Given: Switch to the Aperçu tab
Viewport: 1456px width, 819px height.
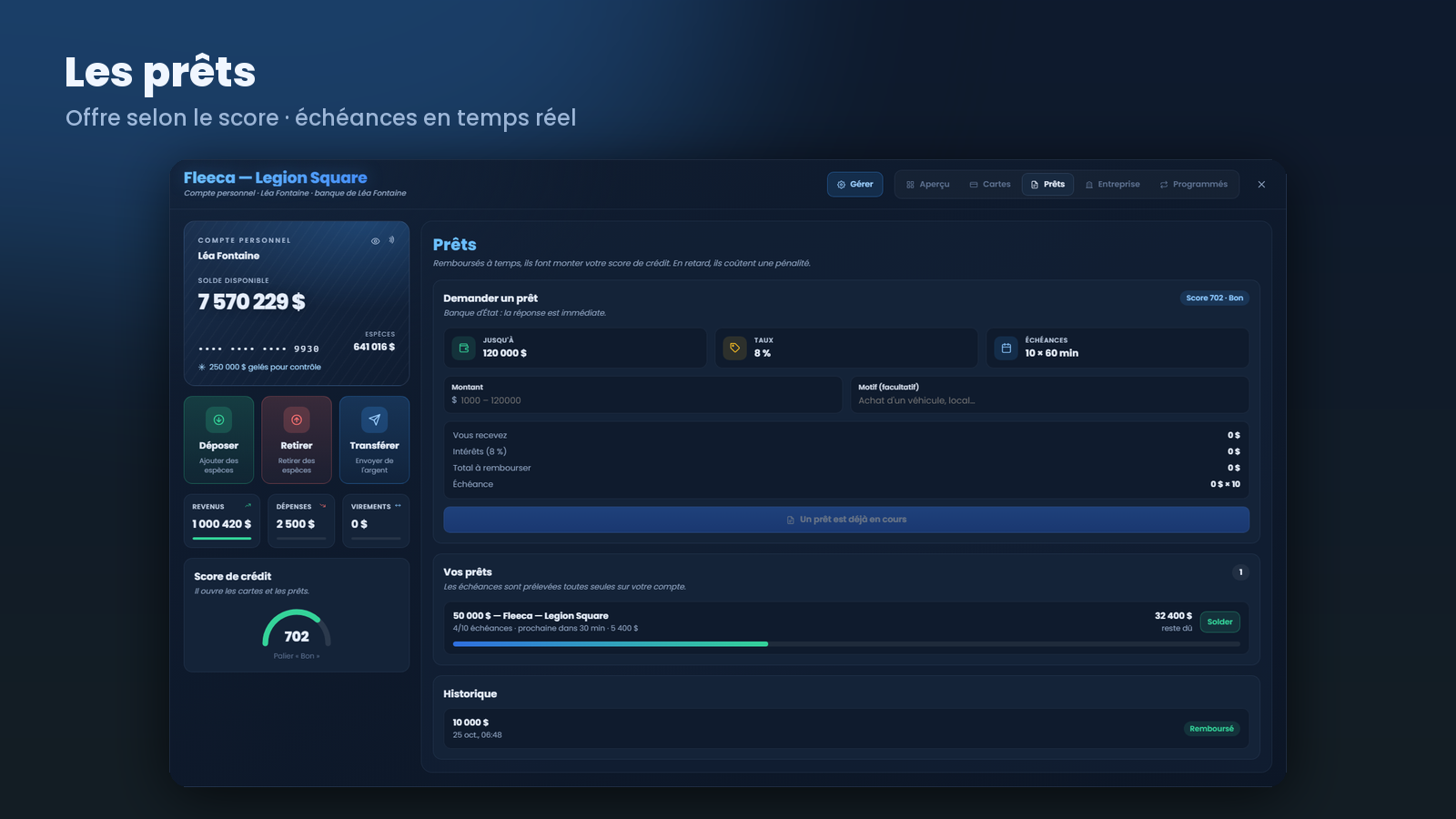Looking at the screenshot, I should click(927, 185).
